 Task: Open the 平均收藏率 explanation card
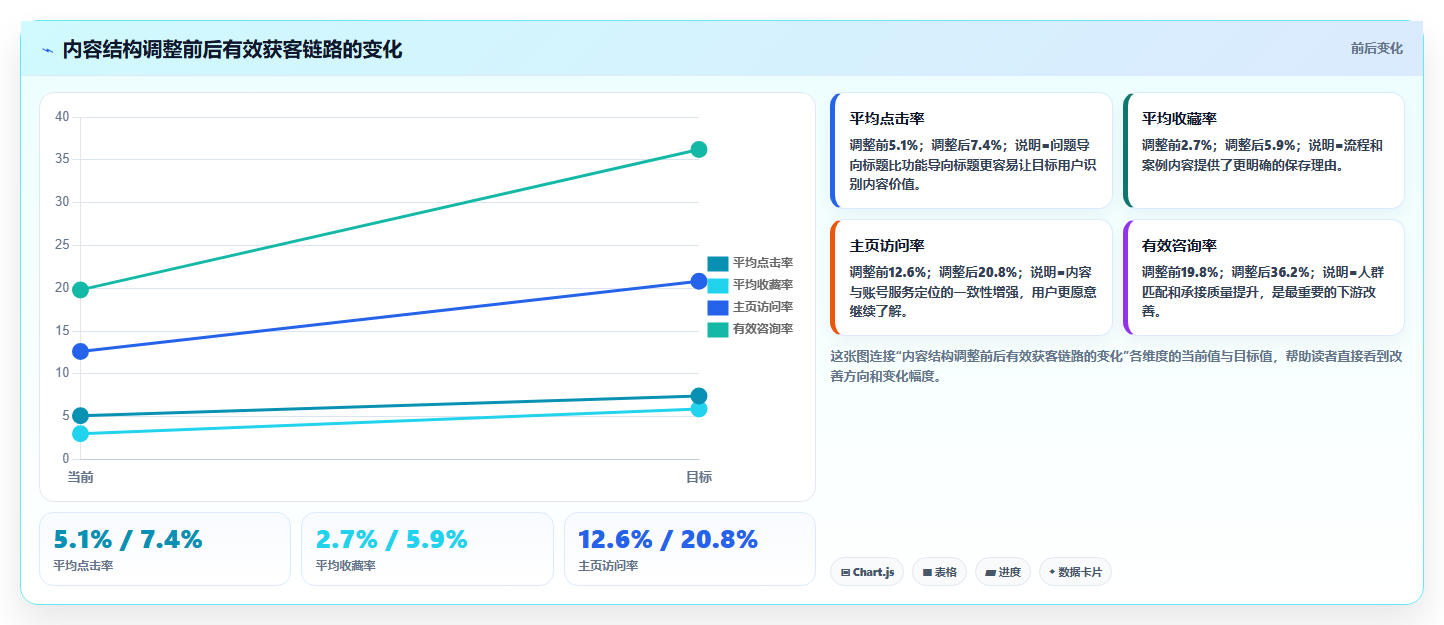(1263, 151)
